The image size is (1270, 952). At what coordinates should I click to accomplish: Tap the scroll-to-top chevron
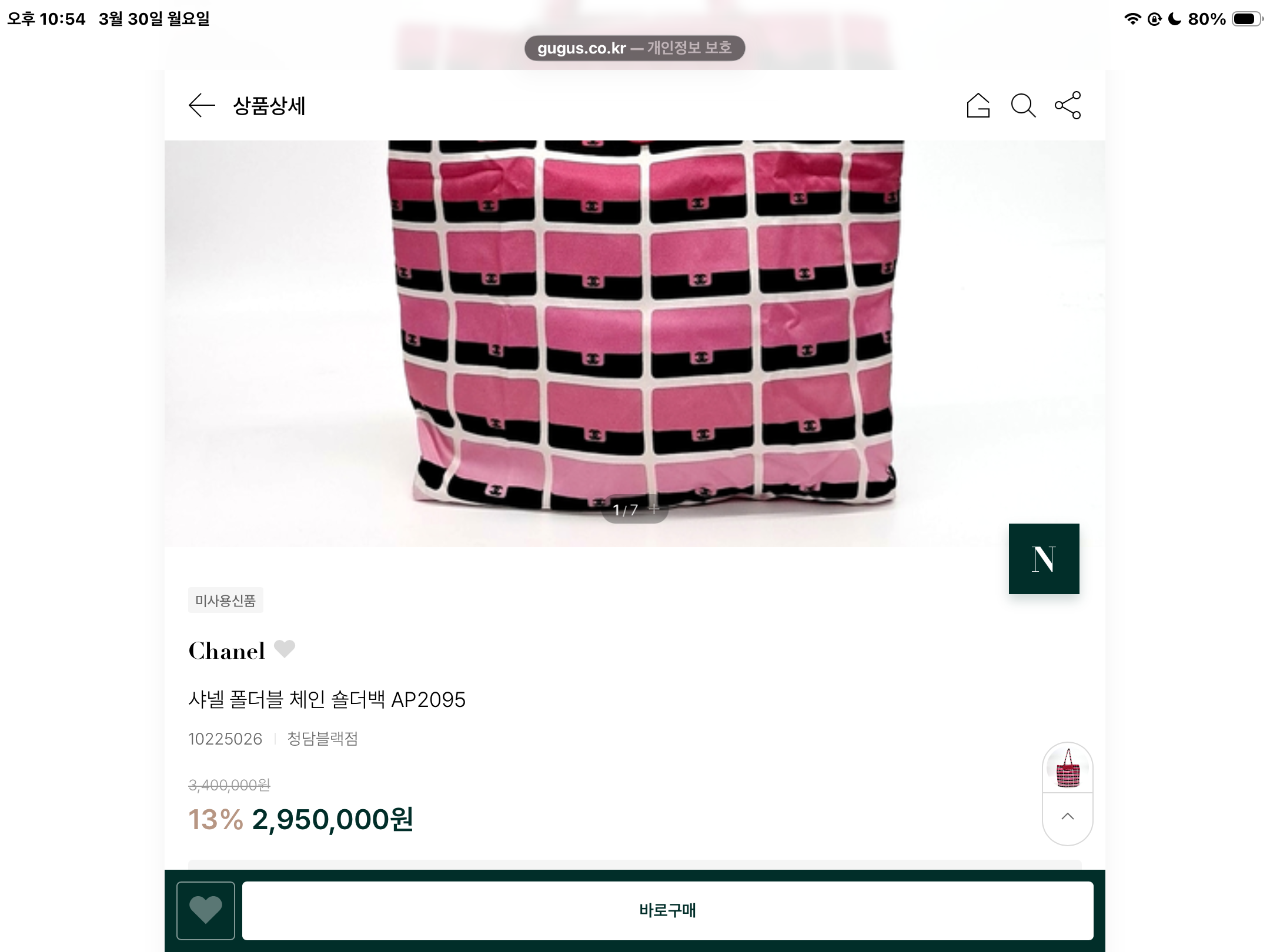coord(1068,817)
